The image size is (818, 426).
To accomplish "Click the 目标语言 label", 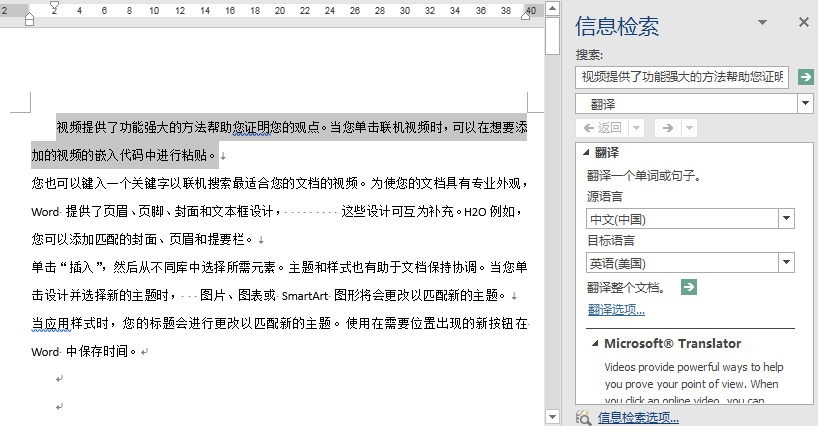I will coord(611,241).
